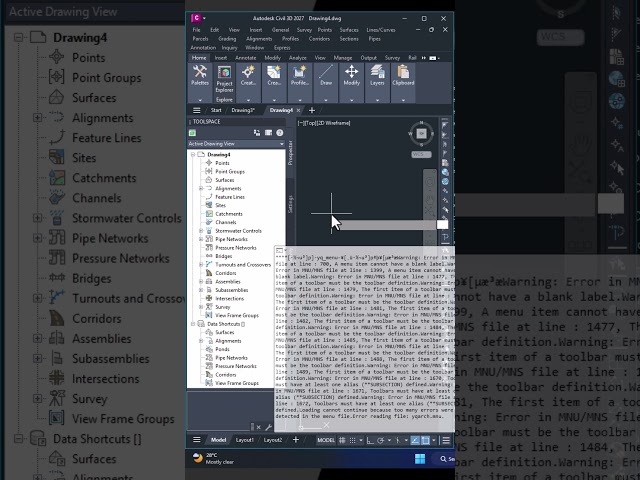
Task: Open the Profile panel icon in ribbon
Action: point(300,72)
